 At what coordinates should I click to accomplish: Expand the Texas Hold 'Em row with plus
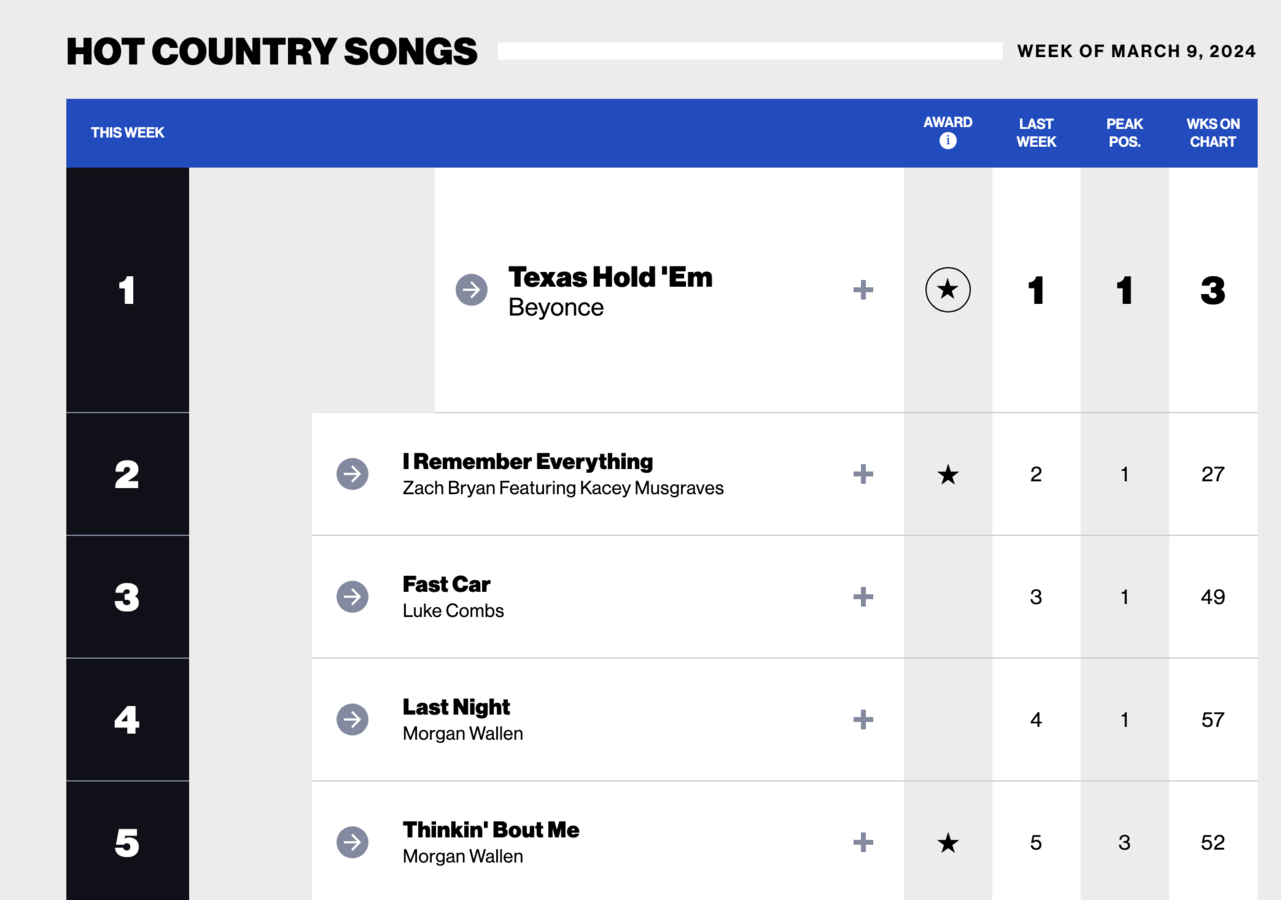click(x=863, y=290)
